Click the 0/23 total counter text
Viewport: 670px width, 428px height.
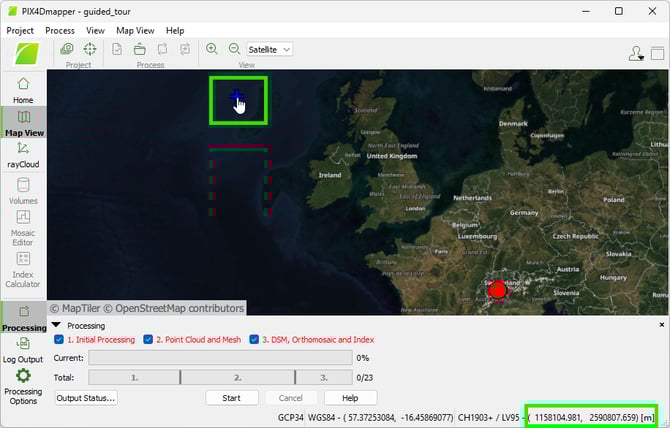(x=364, y=378)
